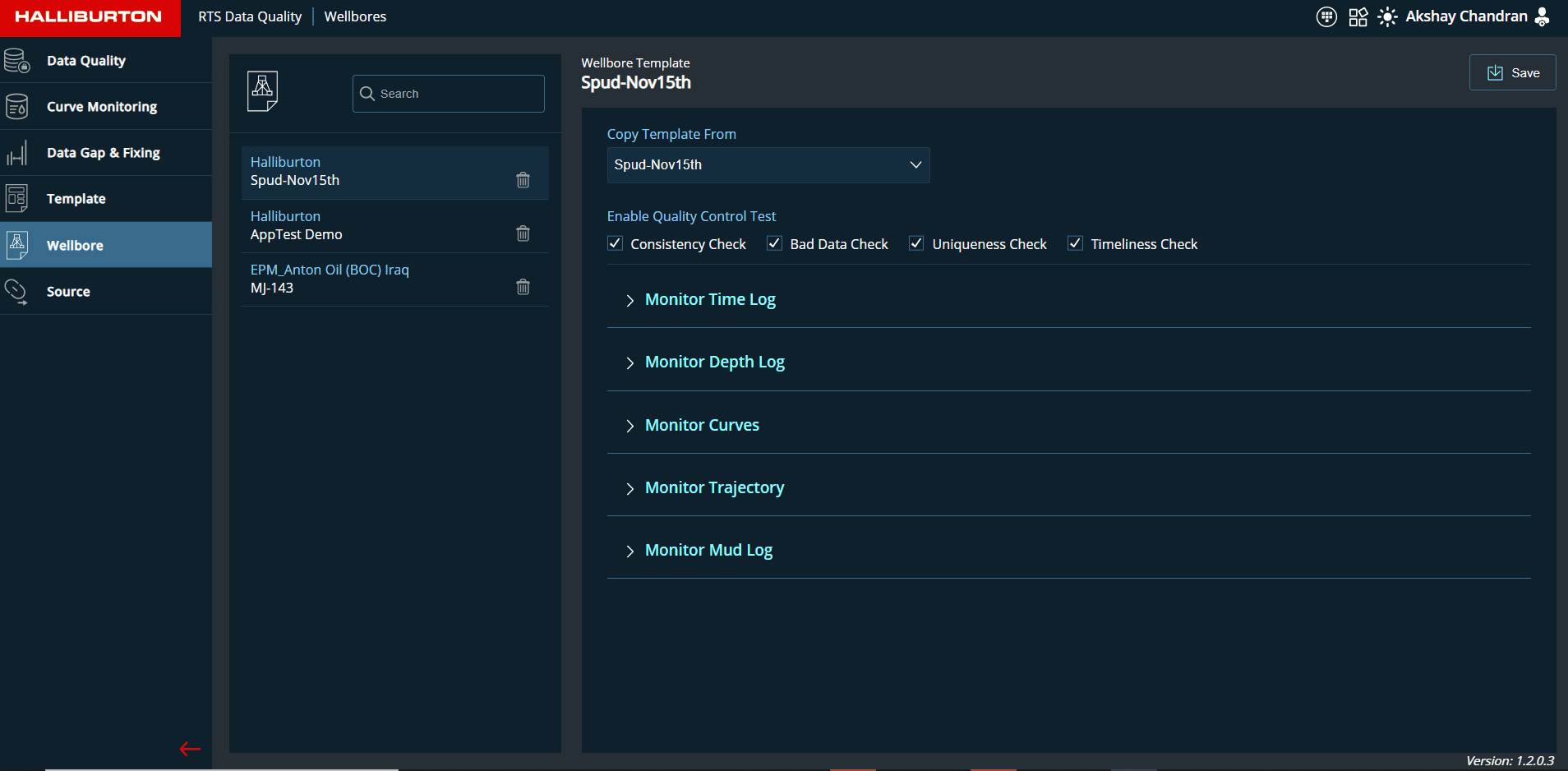Uncheck the Consistency Check checkbox
Viewport: 1568px width, 771px height.
coord(615,243)
